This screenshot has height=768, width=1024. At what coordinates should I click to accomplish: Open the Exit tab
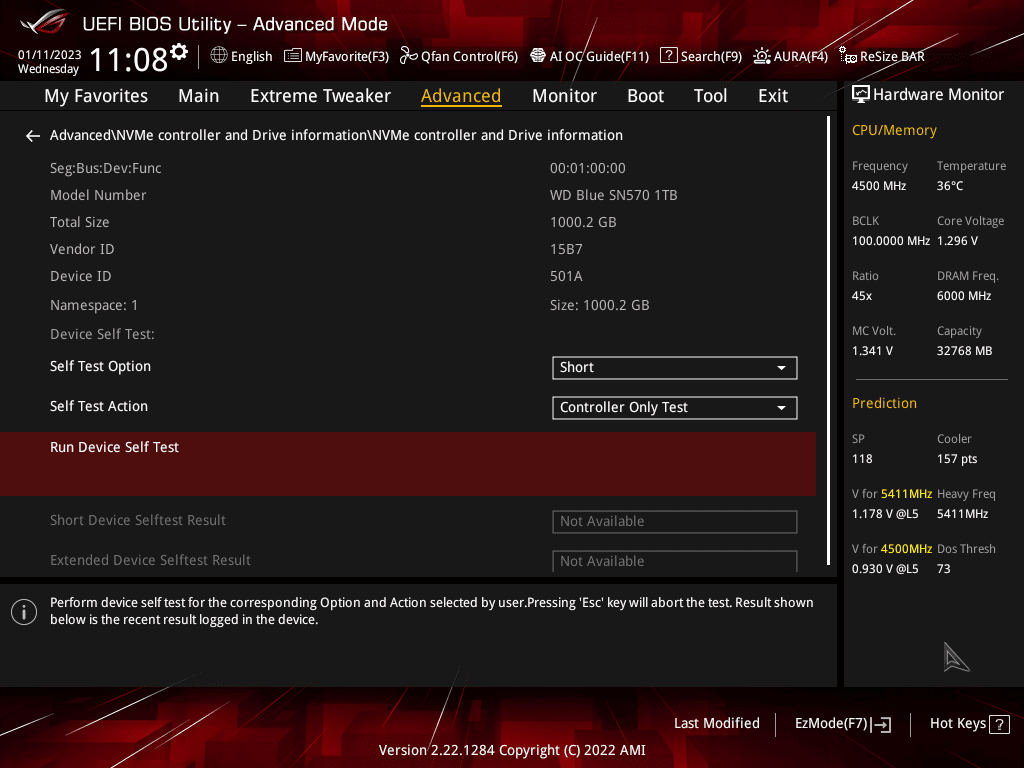point(773,96)
